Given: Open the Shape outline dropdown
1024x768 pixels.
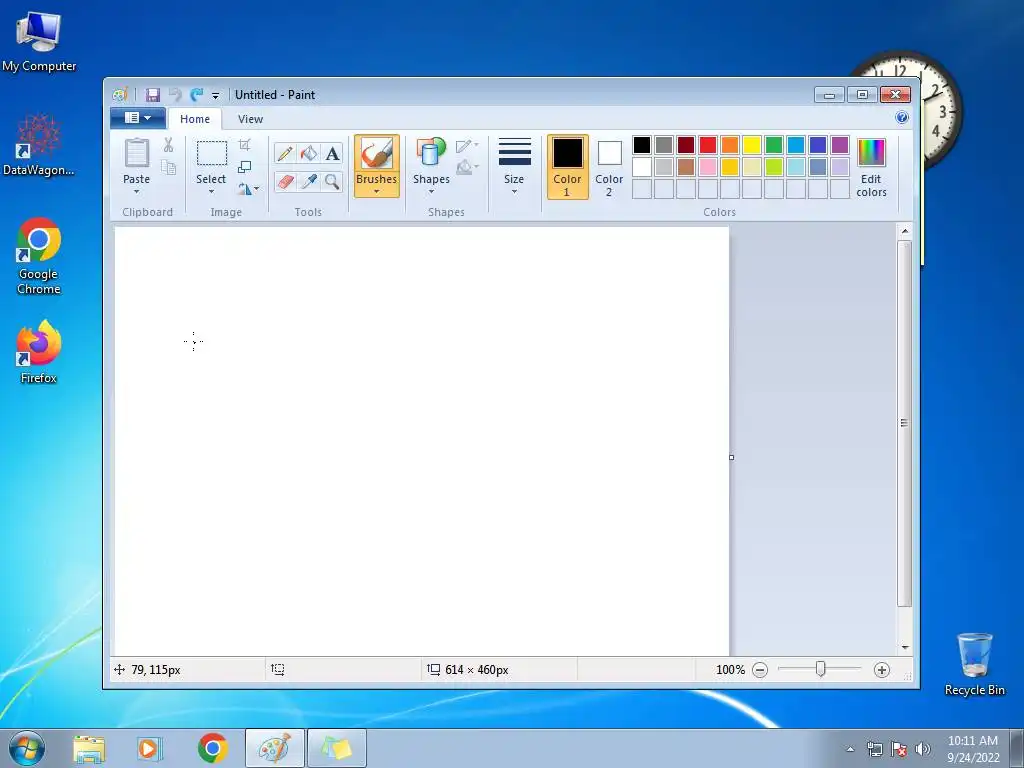Looking at the screenshot, I should [467, 146].
